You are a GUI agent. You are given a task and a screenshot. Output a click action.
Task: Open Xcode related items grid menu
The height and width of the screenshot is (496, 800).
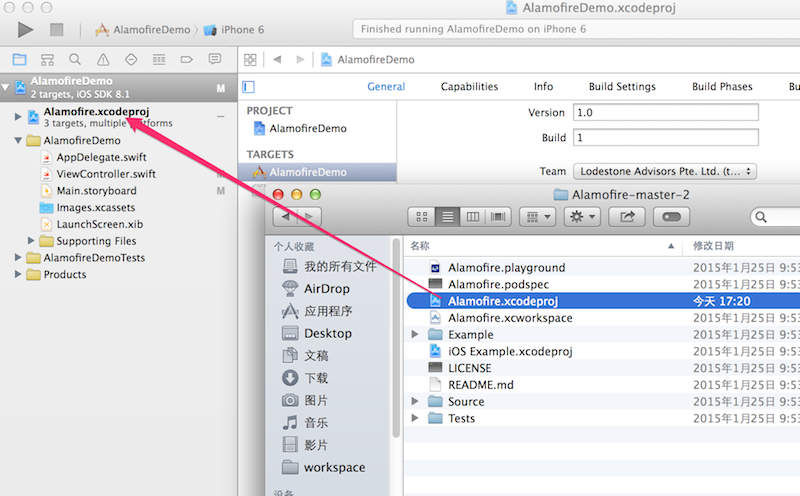(x=250, y=60)
